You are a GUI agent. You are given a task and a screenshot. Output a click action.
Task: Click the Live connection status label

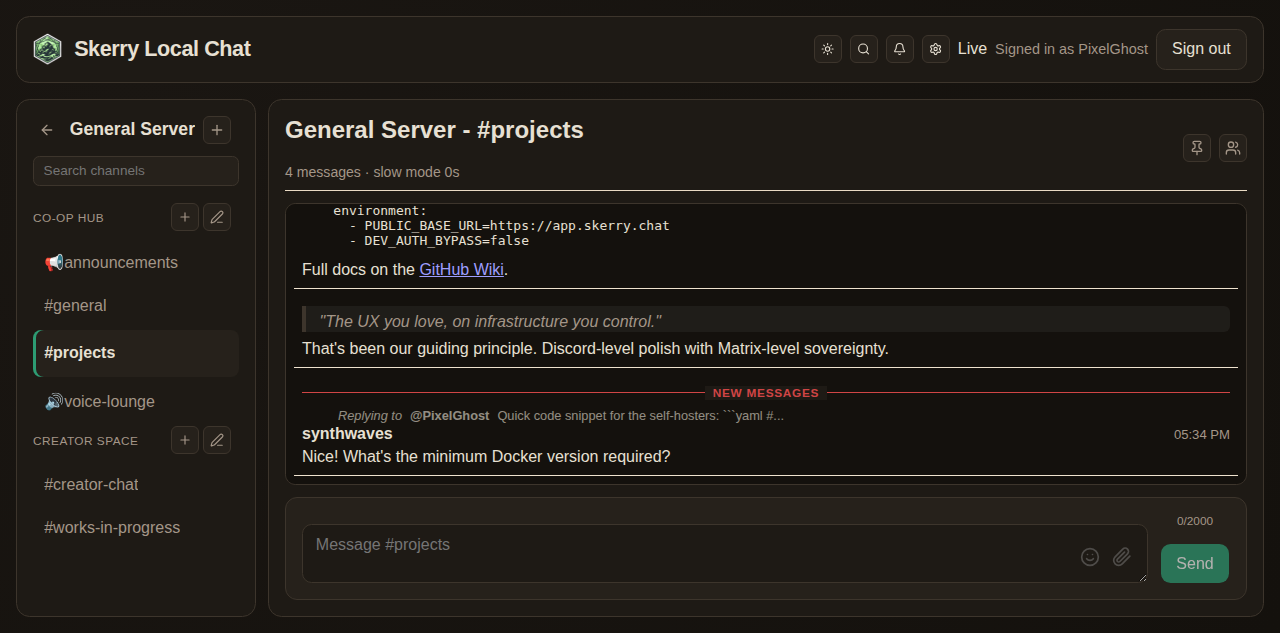click(x=972, y=49)
